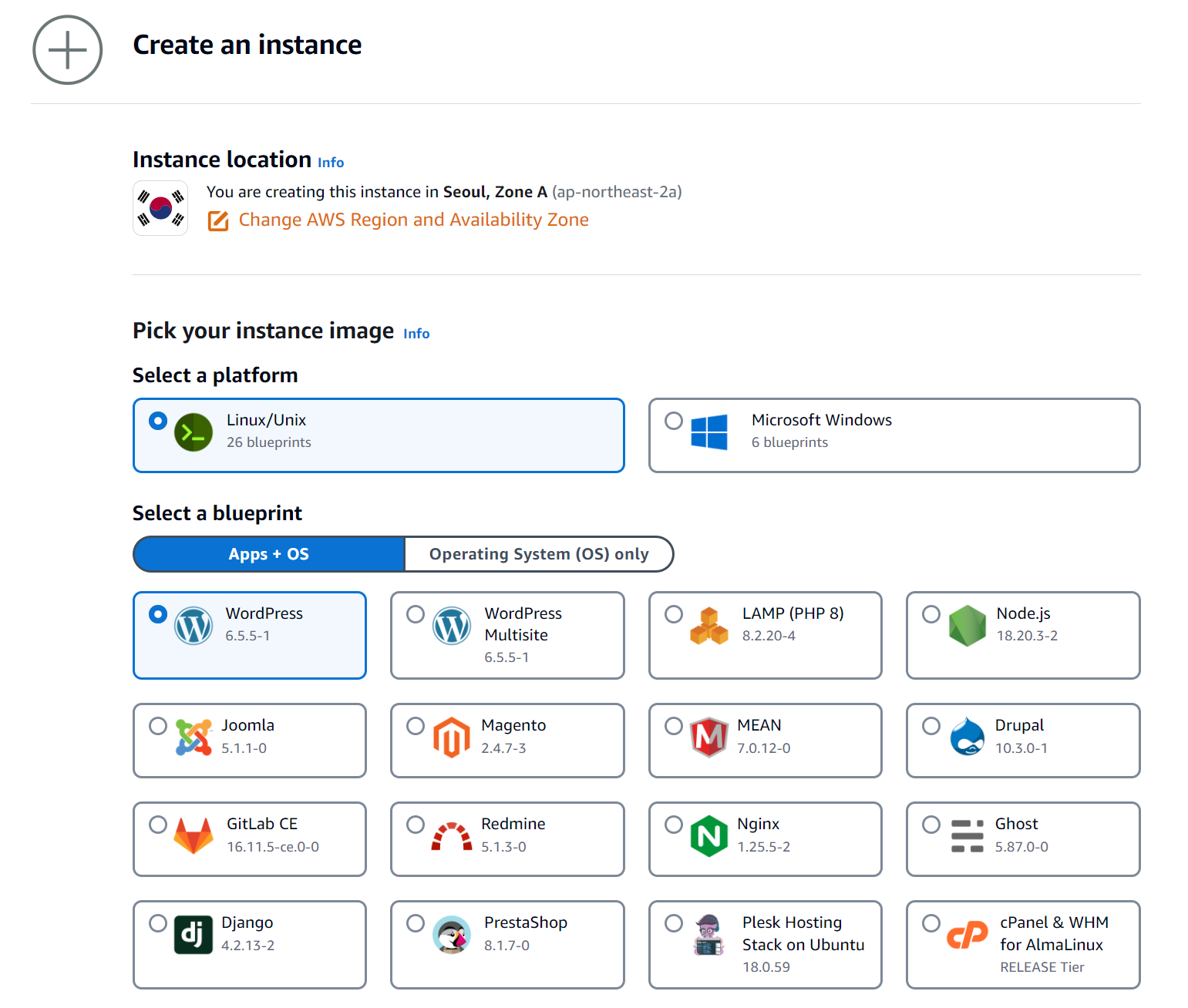The width and height of the screenshot is (1188, 1008).
Task: Click the Plesk Hosting Stack mascot icon
Action: pos(709,935)
